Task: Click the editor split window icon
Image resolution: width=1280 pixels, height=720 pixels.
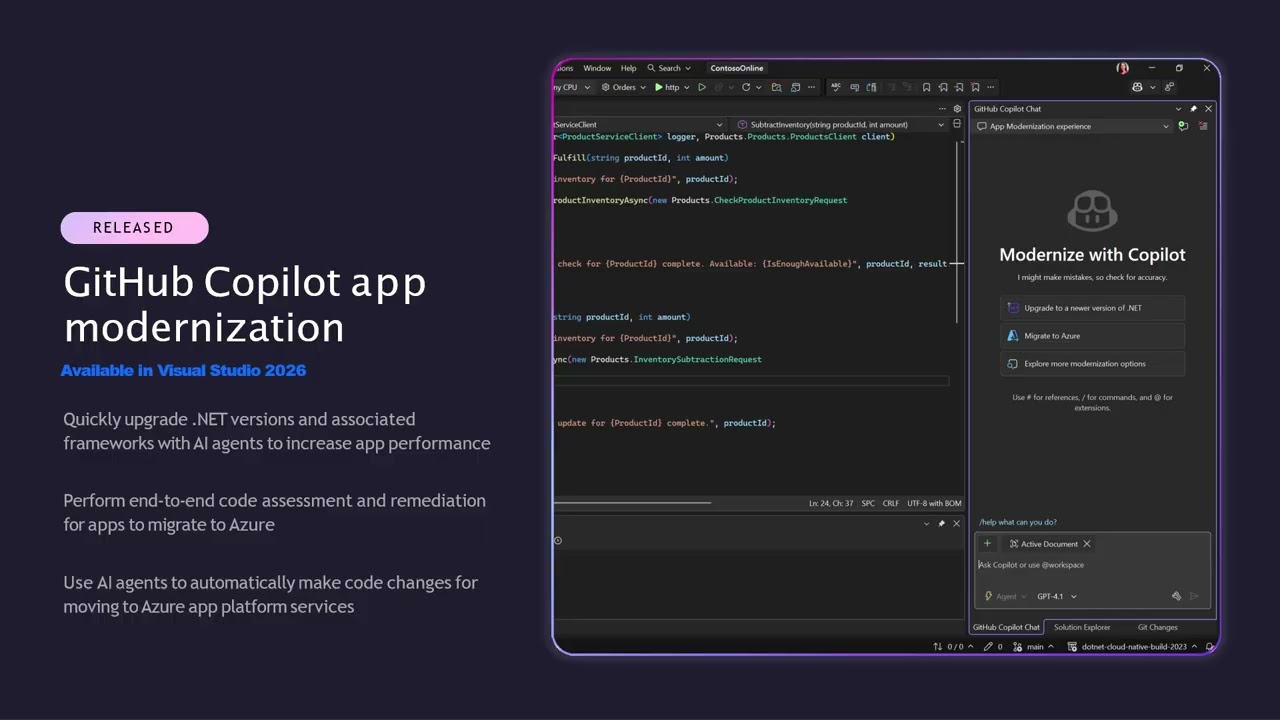Action: pyautogui.click(x=957, y=124)
